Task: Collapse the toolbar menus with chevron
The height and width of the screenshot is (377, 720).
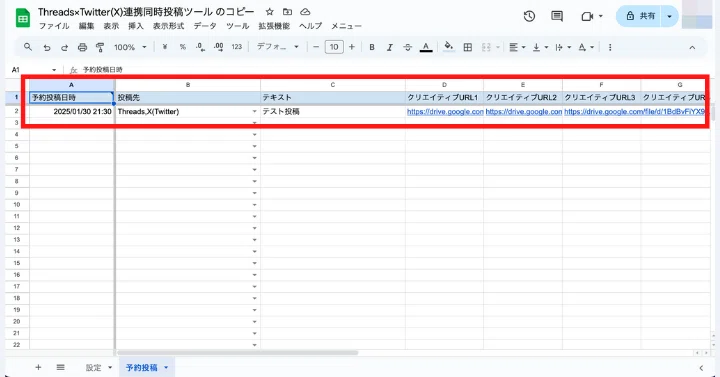Action: click(692, 47)
